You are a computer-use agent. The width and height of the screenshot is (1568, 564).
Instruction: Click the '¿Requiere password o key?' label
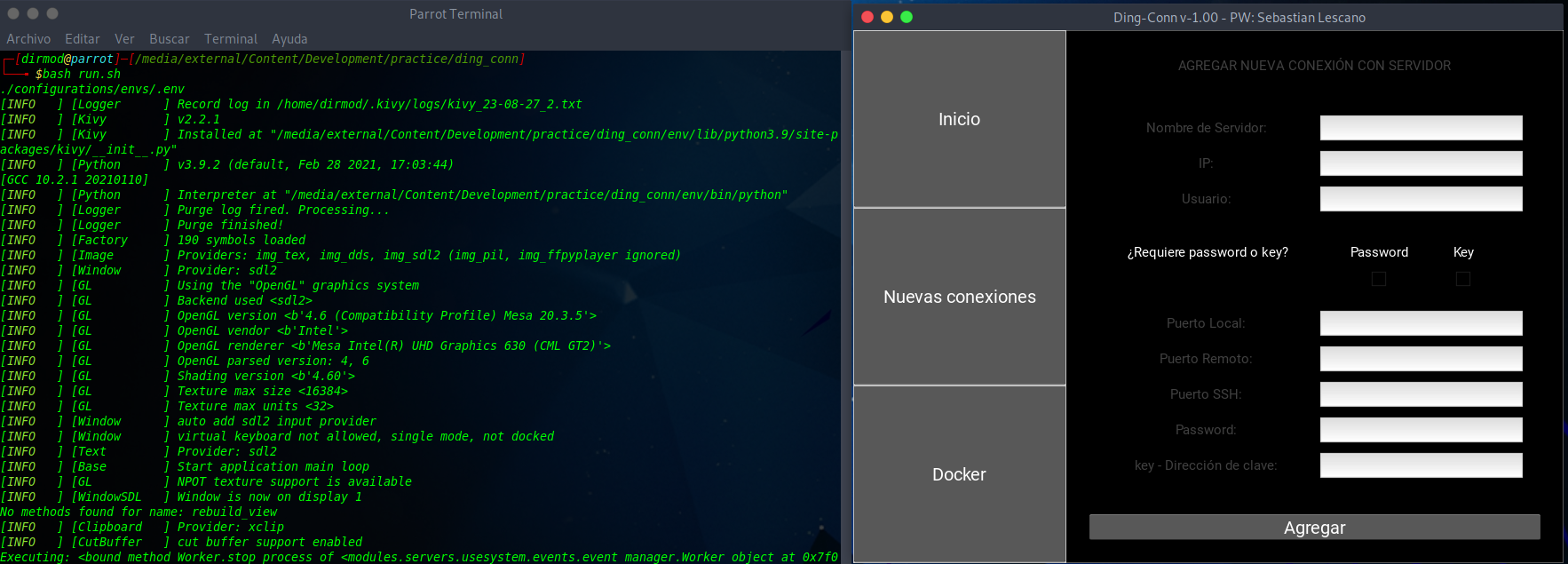point(1208,252)
